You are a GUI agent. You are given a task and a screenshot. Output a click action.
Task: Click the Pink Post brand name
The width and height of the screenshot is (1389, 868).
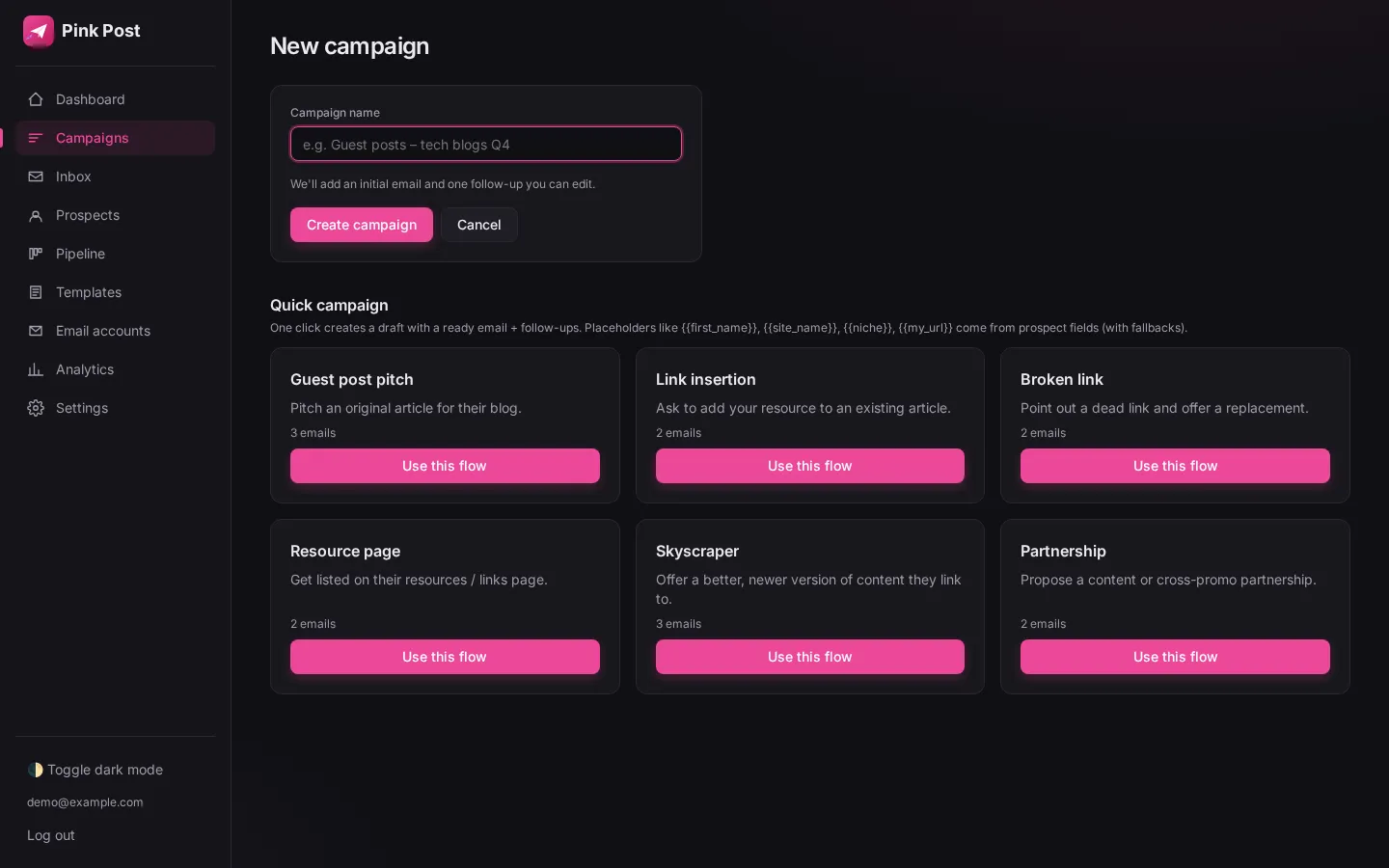point(101,31)
